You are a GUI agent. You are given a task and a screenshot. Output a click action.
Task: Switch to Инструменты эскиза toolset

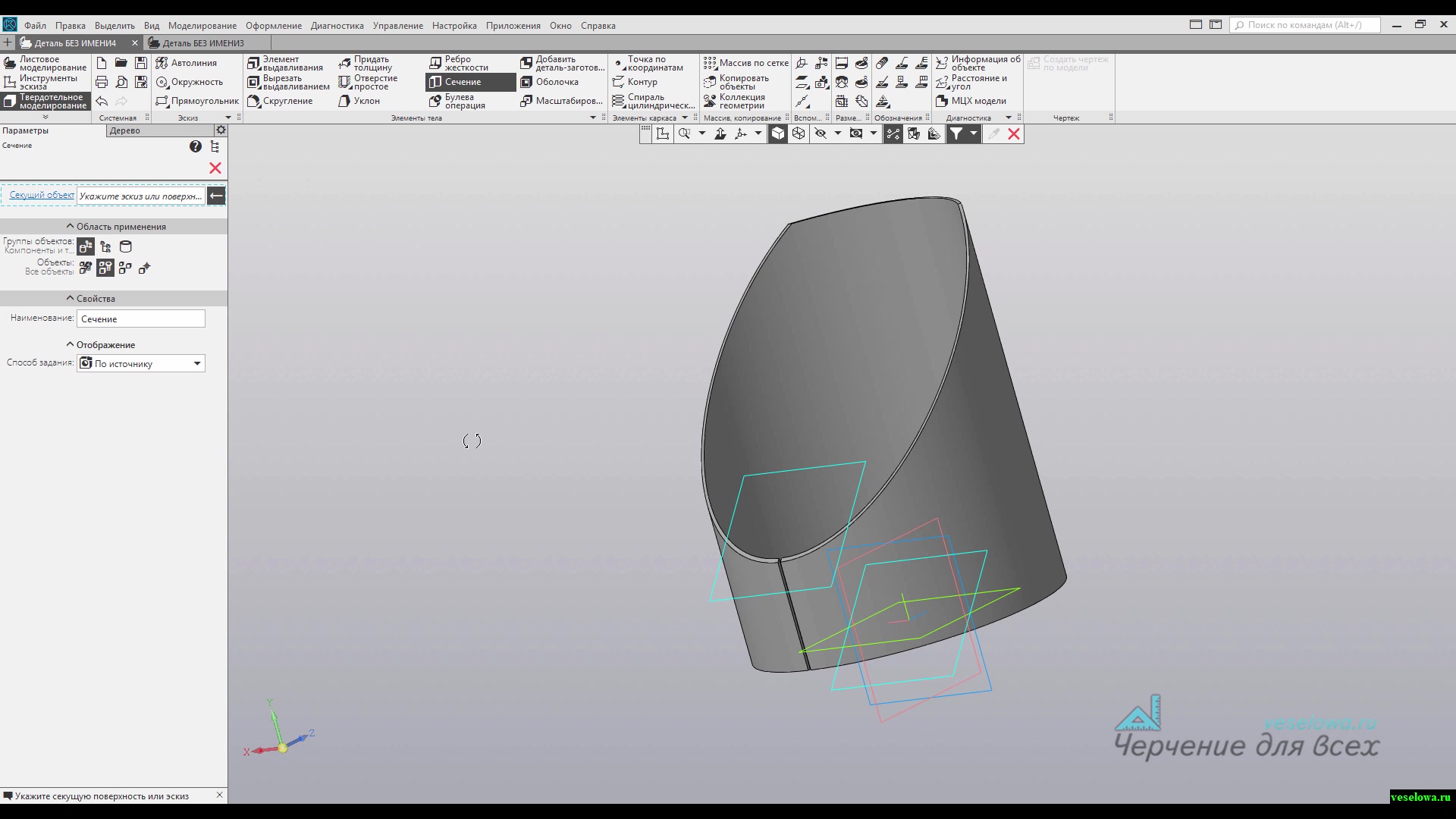(41, 82)
